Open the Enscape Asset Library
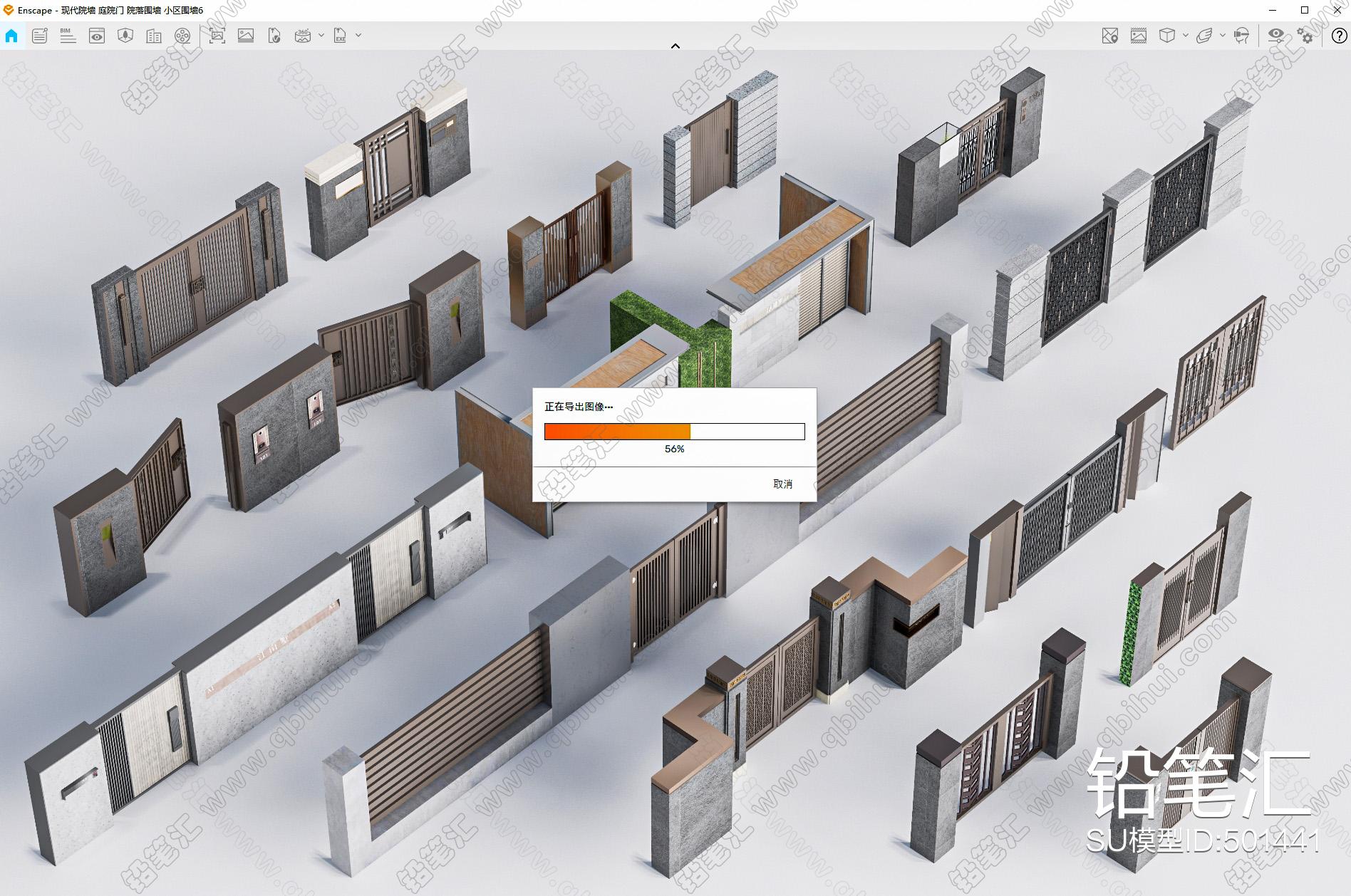Screen dimensions: 1351x896 pyautogui.click(x=125, y=36)
